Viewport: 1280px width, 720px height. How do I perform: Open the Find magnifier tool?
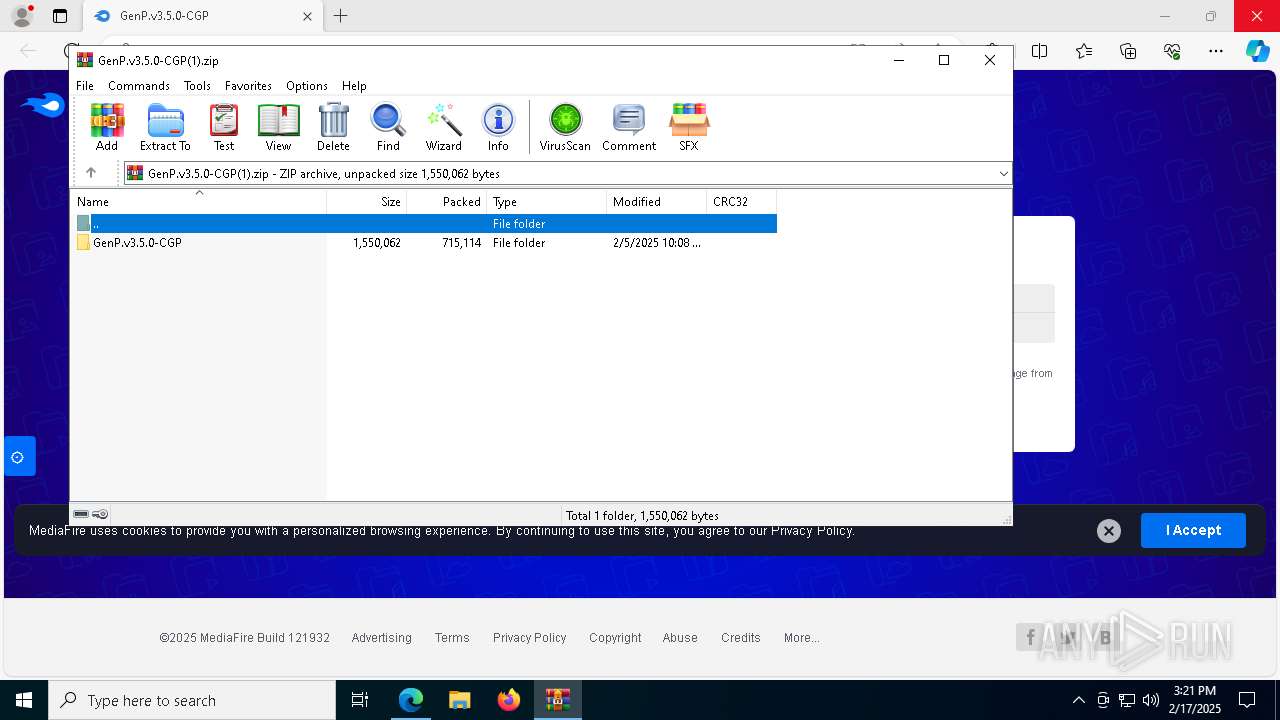coord(388,127)
